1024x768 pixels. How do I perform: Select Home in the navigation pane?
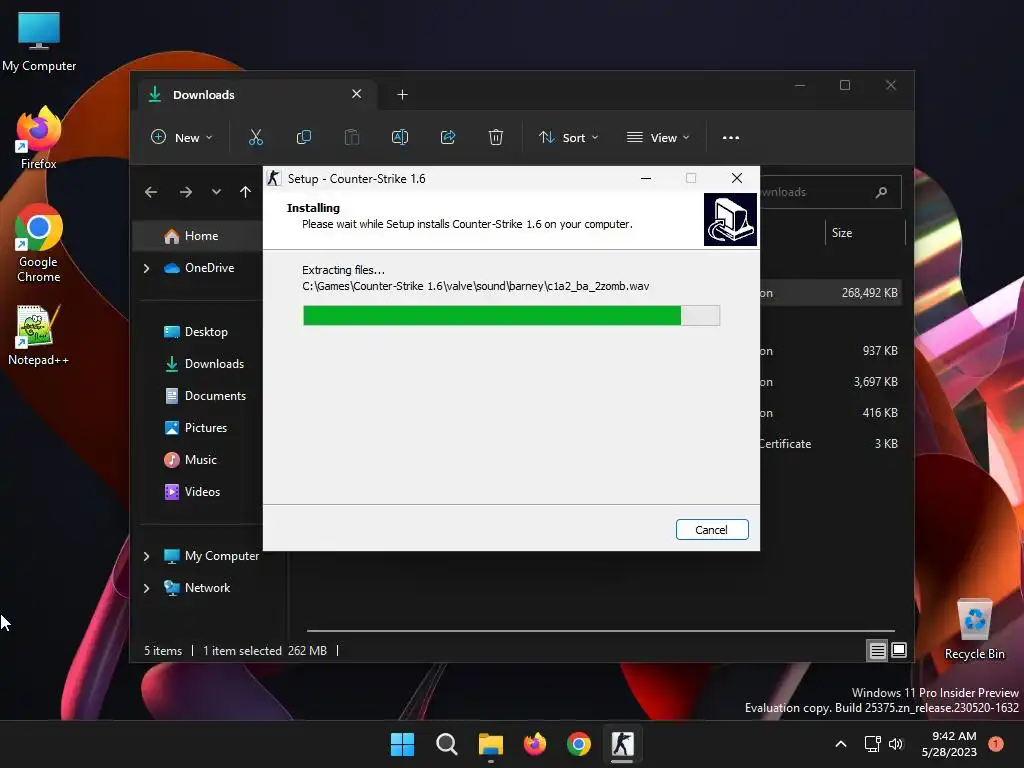click(198, 236)
